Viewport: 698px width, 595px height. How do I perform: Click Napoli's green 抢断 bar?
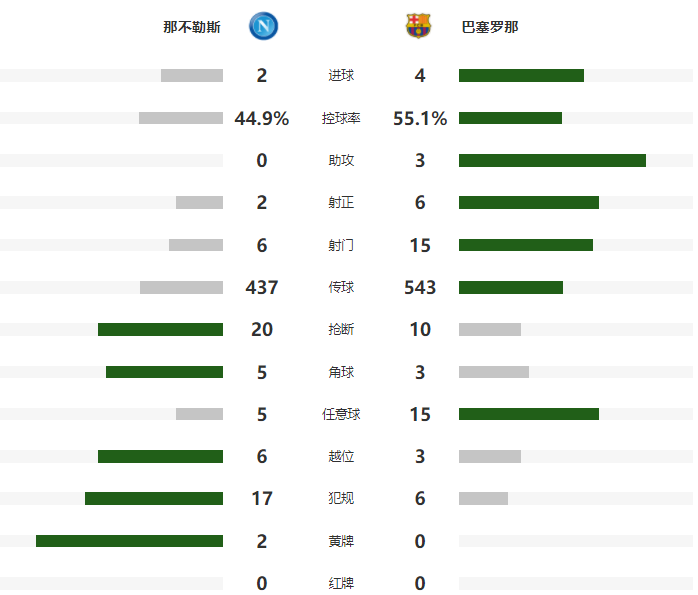tap(161, 329)
